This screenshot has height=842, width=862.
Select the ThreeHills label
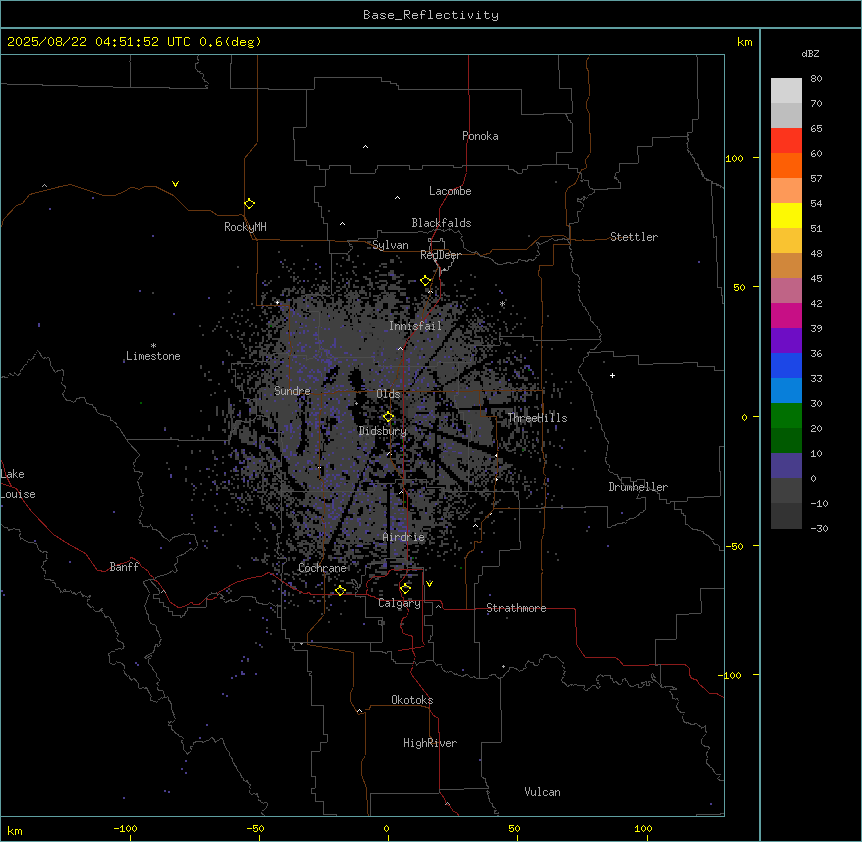pos(538,418)
